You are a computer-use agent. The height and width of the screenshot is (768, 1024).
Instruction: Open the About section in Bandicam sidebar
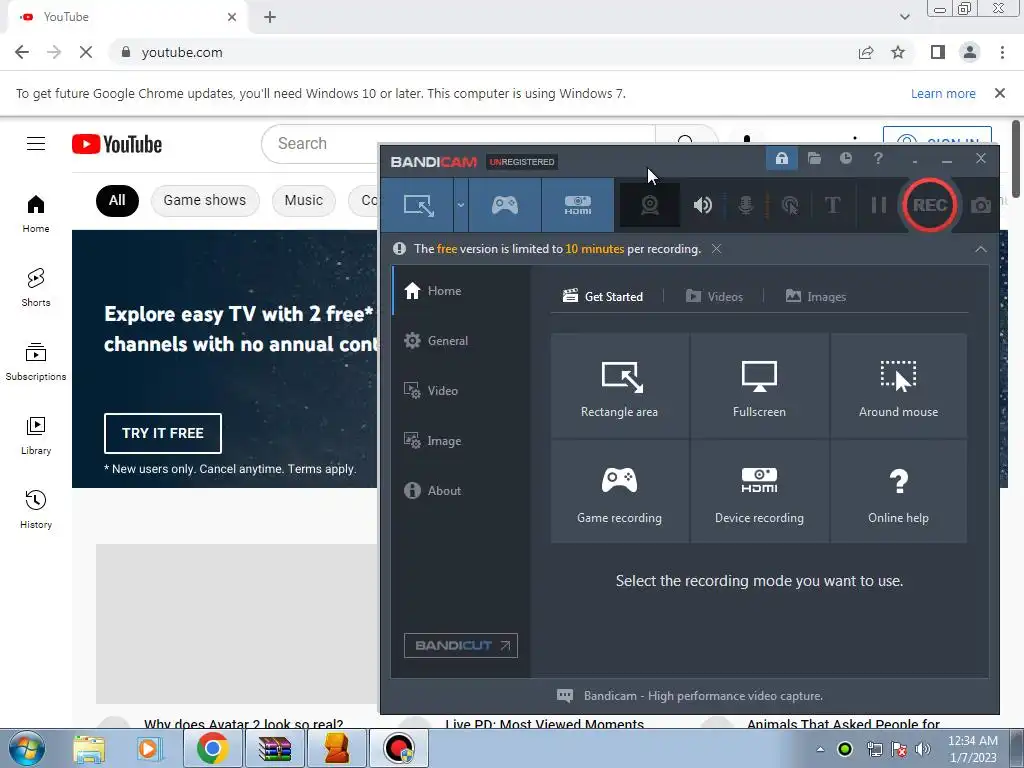(461, 490)
